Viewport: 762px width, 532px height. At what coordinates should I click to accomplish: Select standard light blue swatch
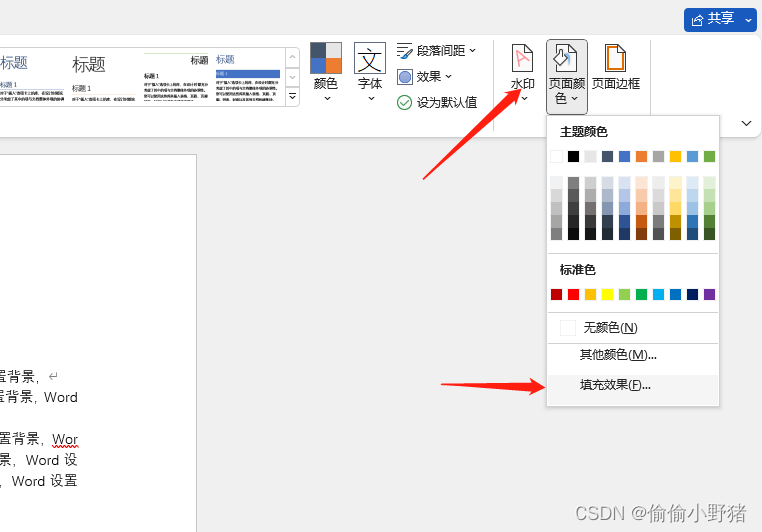click(x=658, y=294)
